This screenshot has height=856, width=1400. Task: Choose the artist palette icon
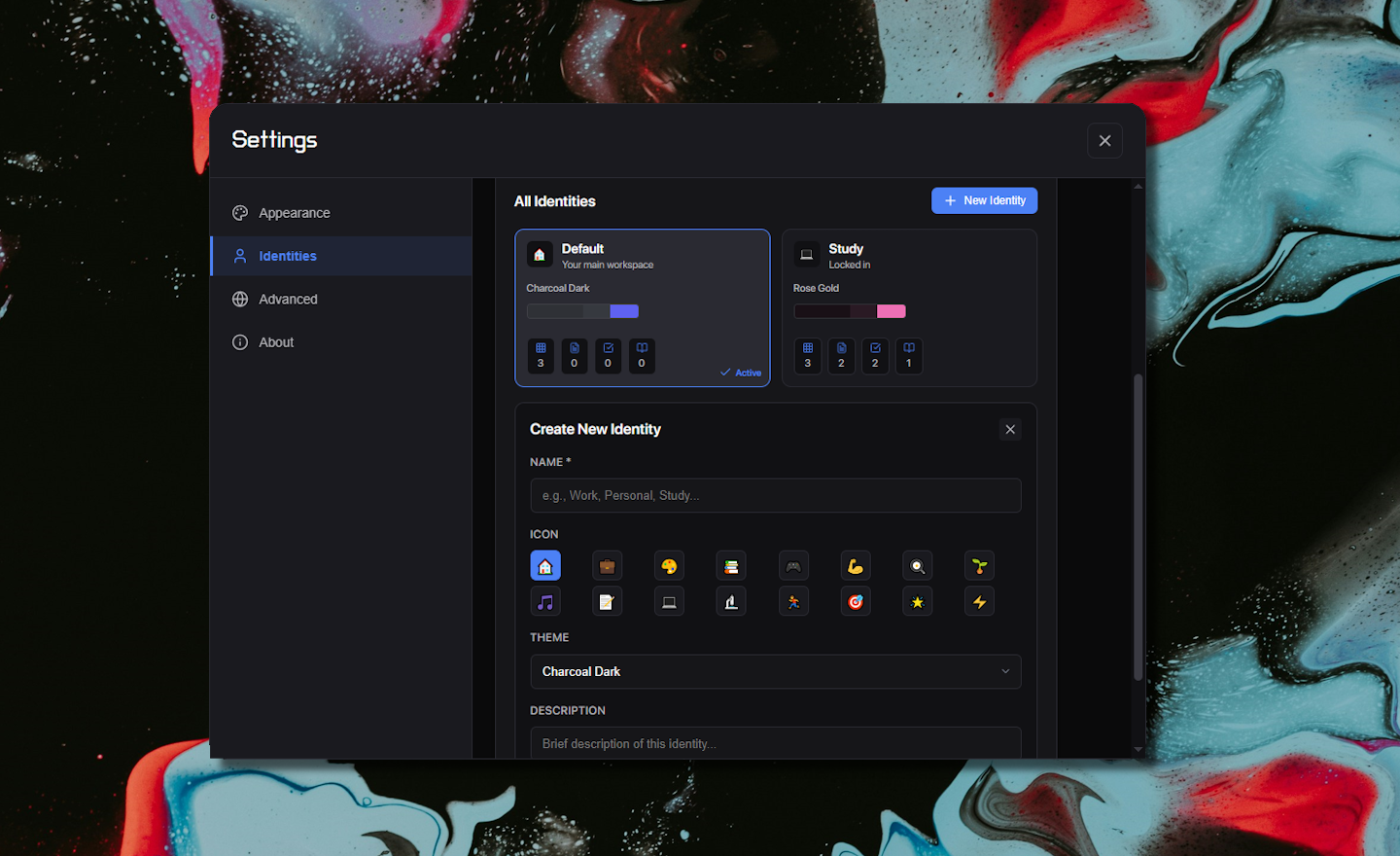pos(669,566)
